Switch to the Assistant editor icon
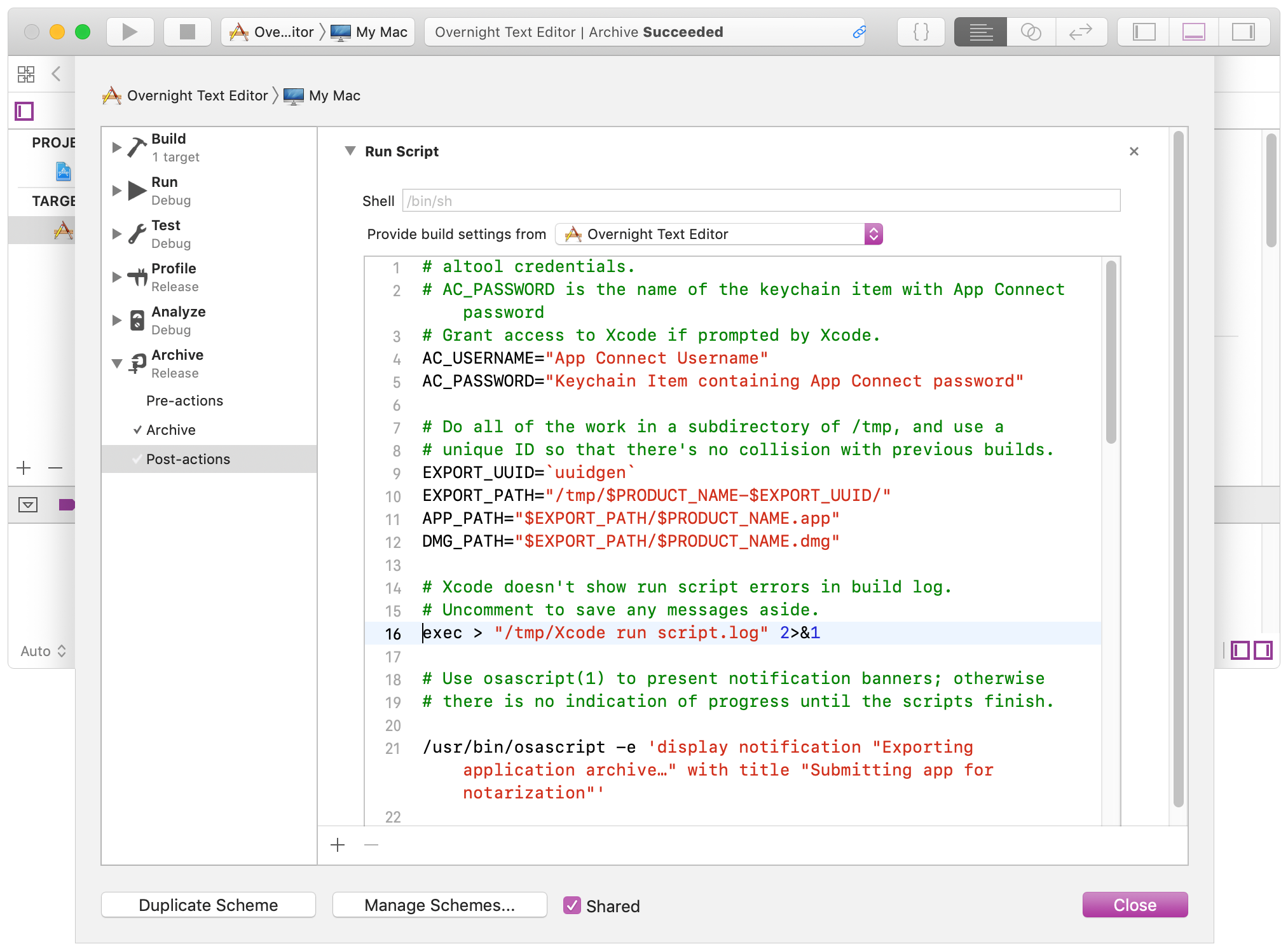 coord(1031,32)
